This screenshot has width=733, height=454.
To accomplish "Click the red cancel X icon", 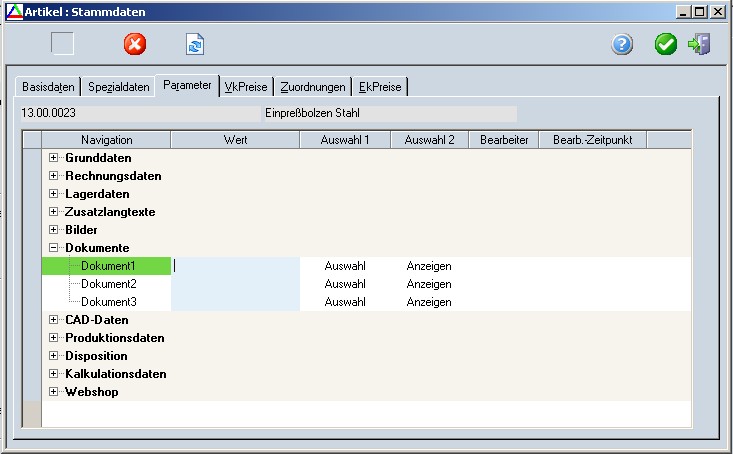I will pos(135,44).
